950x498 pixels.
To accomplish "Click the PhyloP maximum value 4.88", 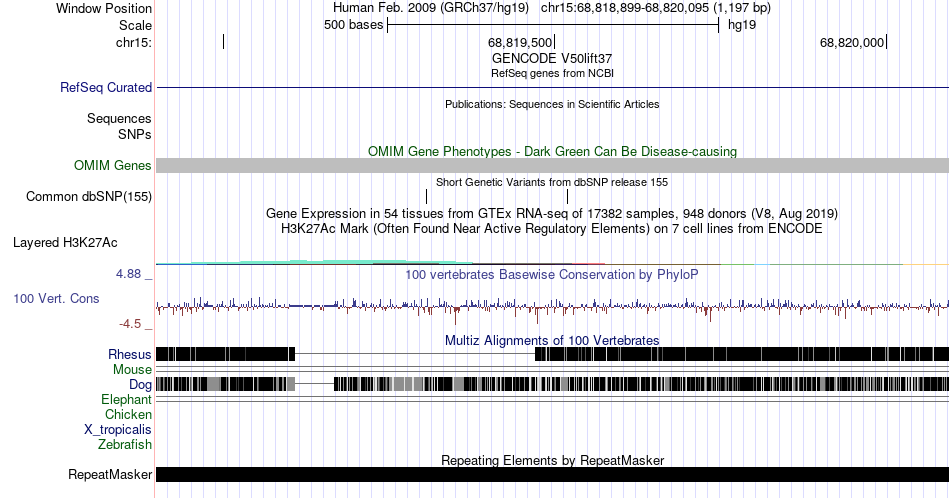I will click(128, 274).
